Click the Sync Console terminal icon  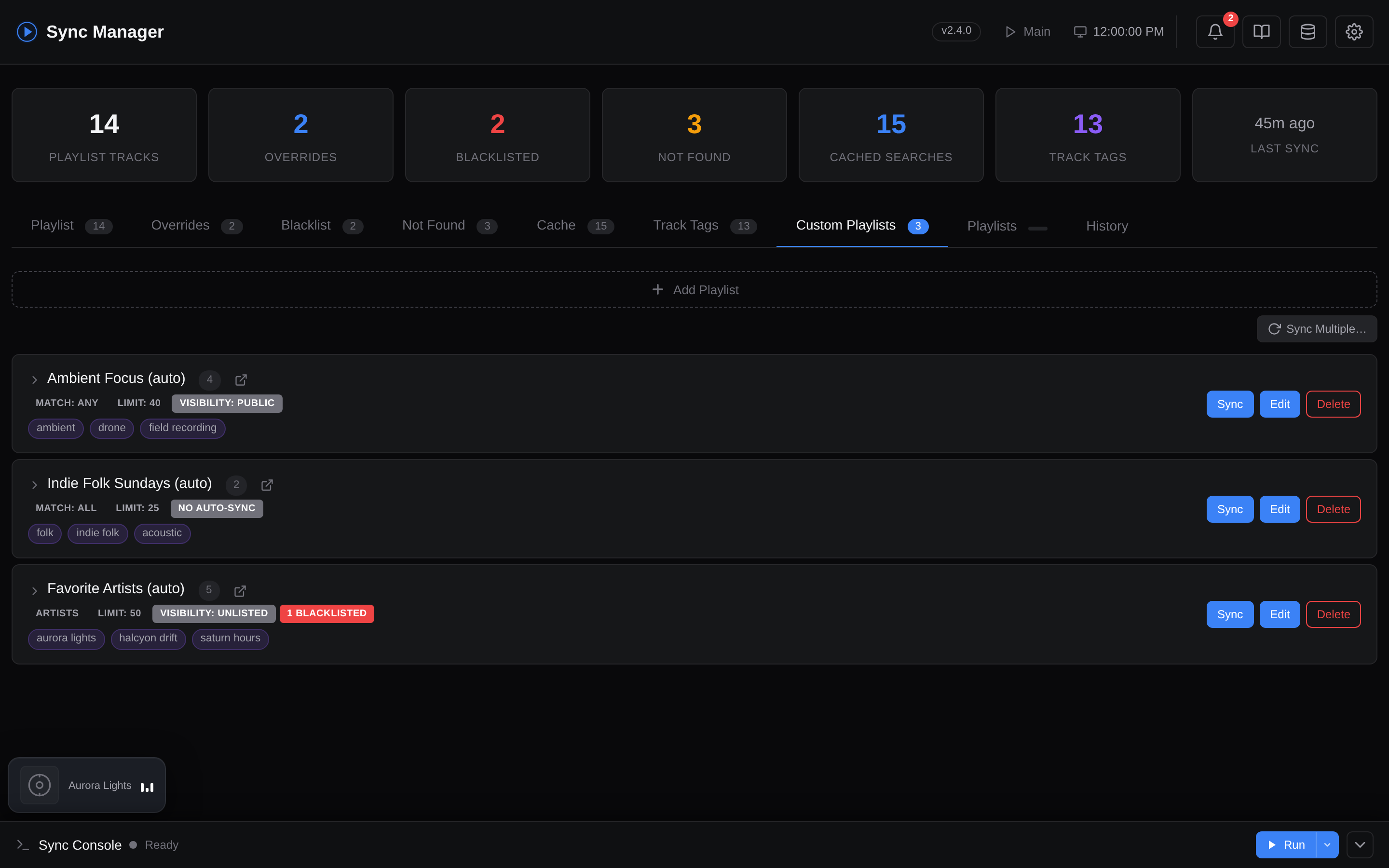point(22,844)
